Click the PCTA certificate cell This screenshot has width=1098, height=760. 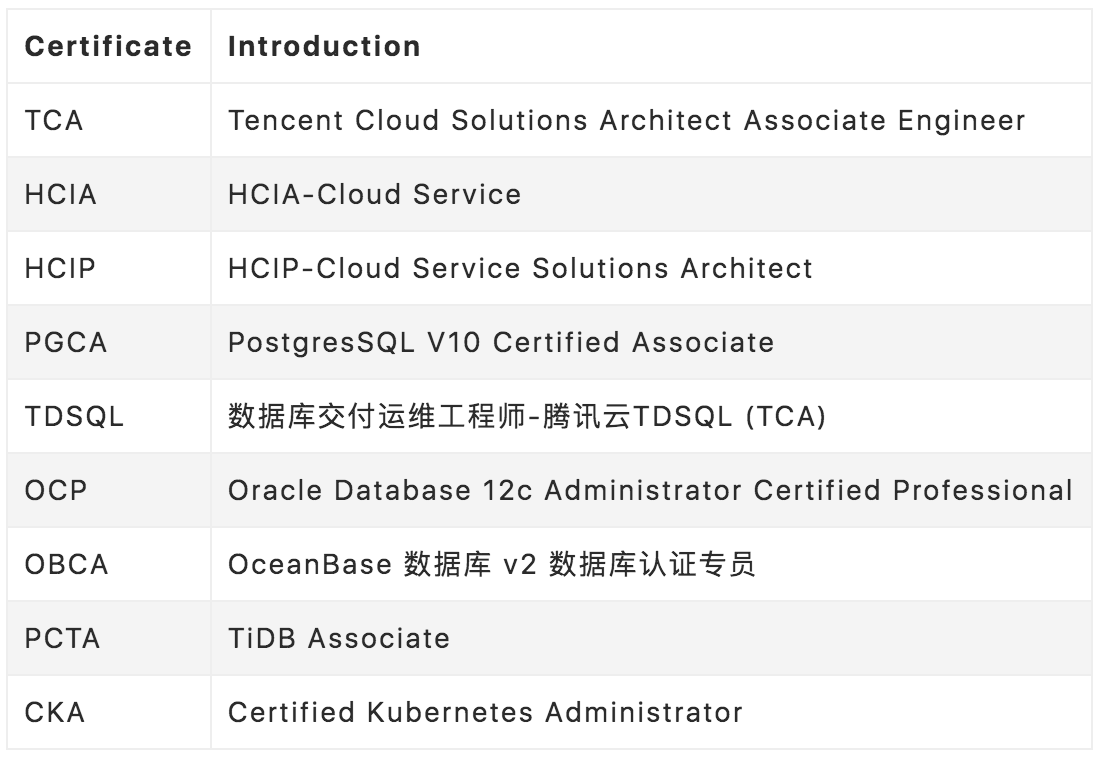click(x=63, y=638)
